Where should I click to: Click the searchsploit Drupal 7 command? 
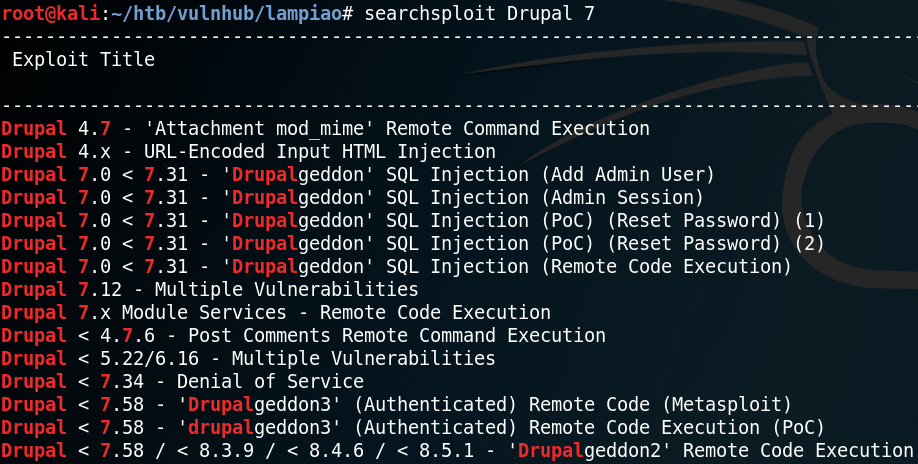click(479, 13)
